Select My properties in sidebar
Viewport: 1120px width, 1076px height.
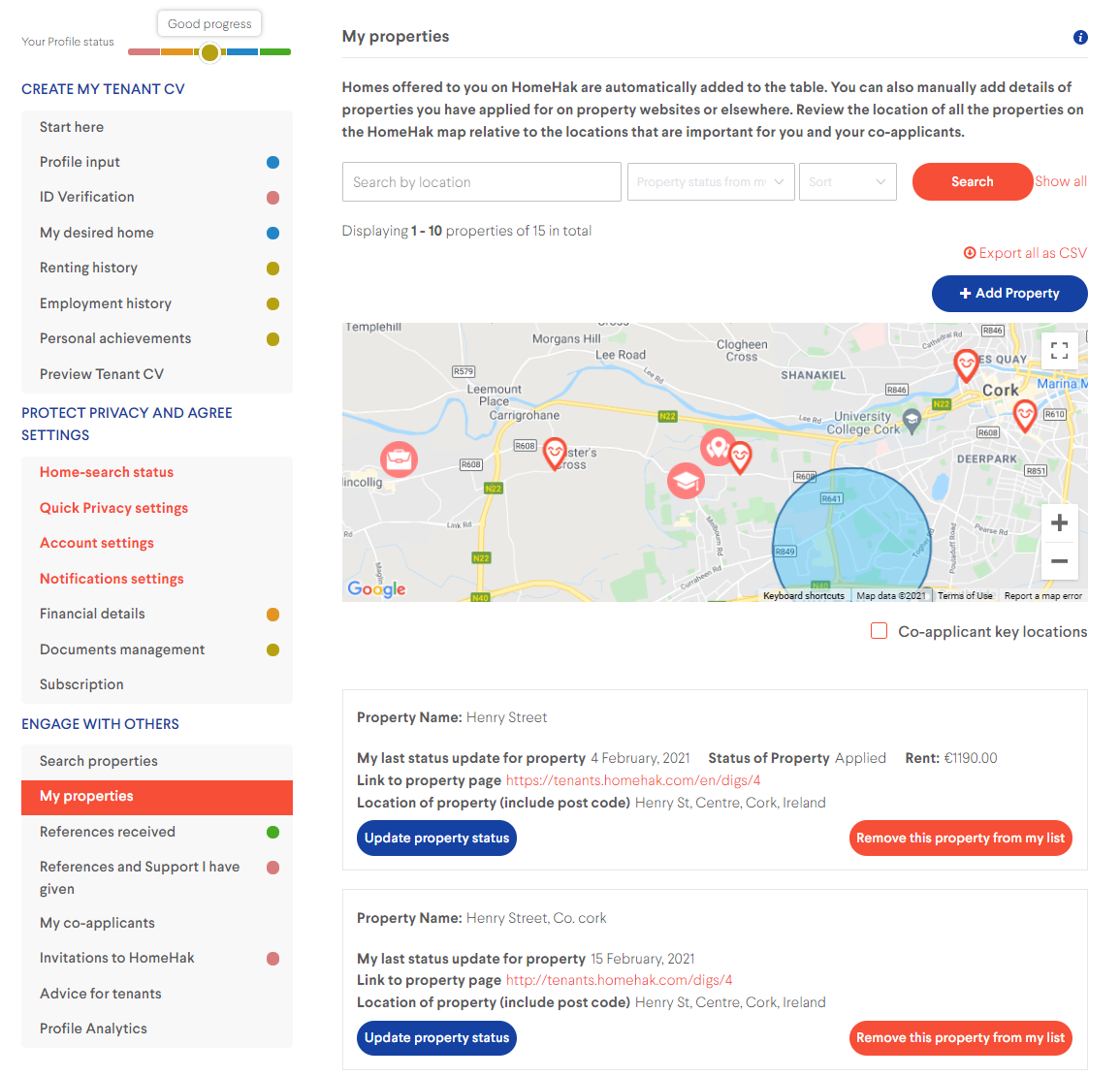point(157,797)
